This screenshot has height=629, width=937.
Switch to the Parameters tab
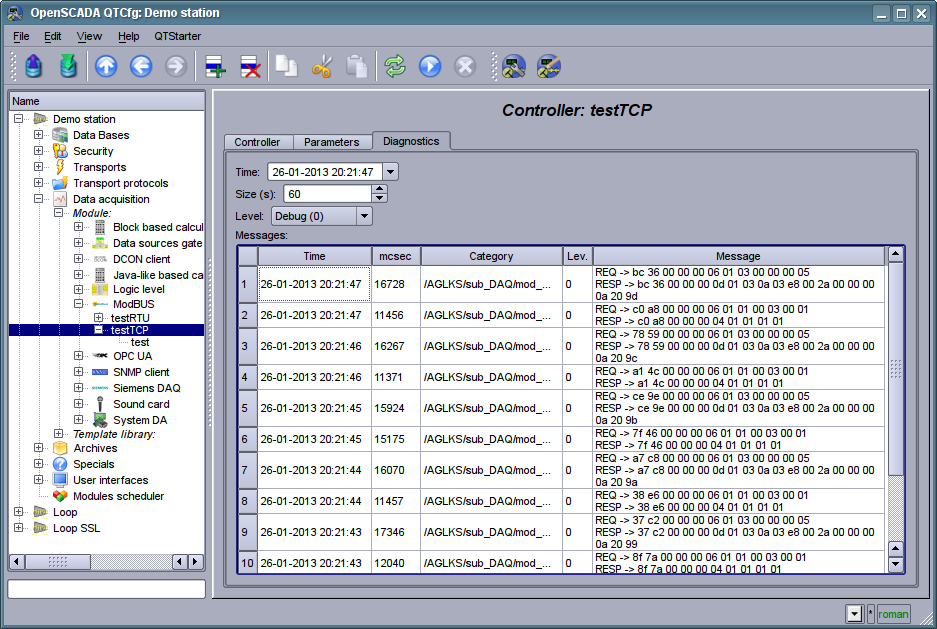tap(331, 142)
